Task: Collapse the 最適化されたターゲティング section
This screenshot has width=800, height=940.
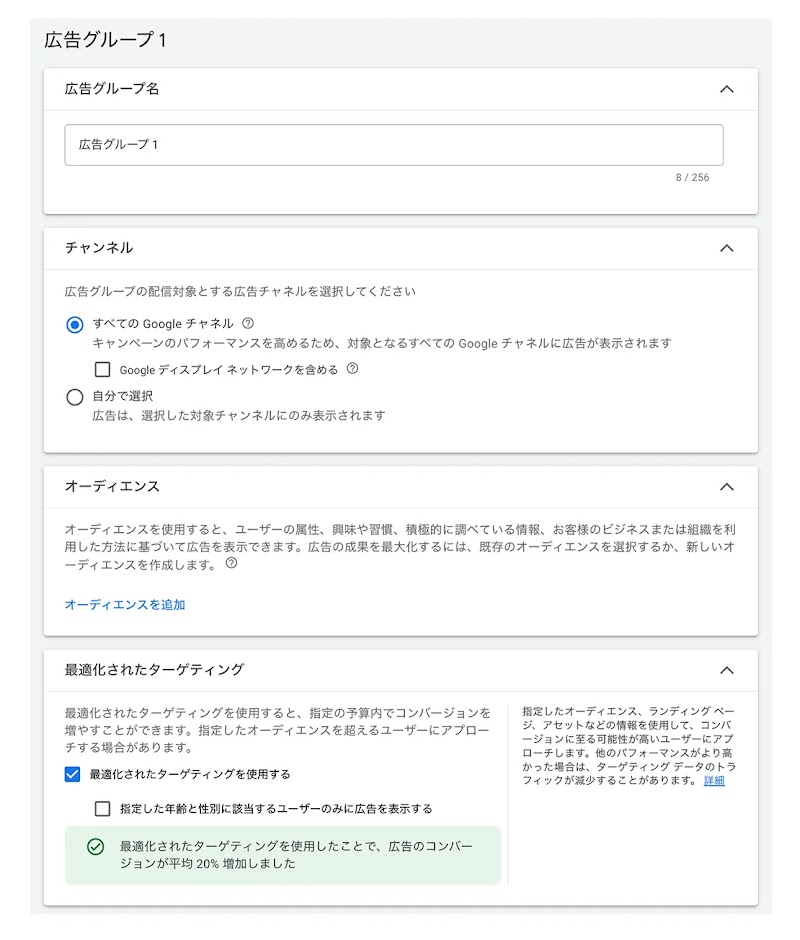Action: (x=728, y=670)
